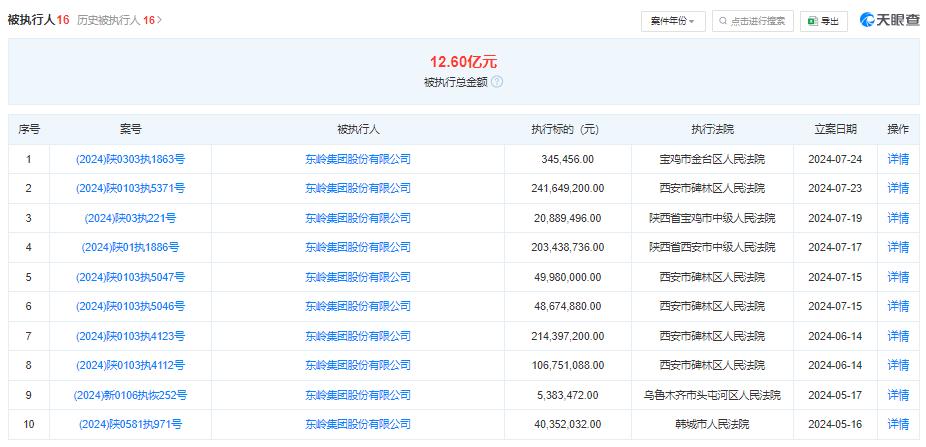Open case link (2024)陕03执221号
This screenshot has width=926, height=447.
tap(130, 218)
